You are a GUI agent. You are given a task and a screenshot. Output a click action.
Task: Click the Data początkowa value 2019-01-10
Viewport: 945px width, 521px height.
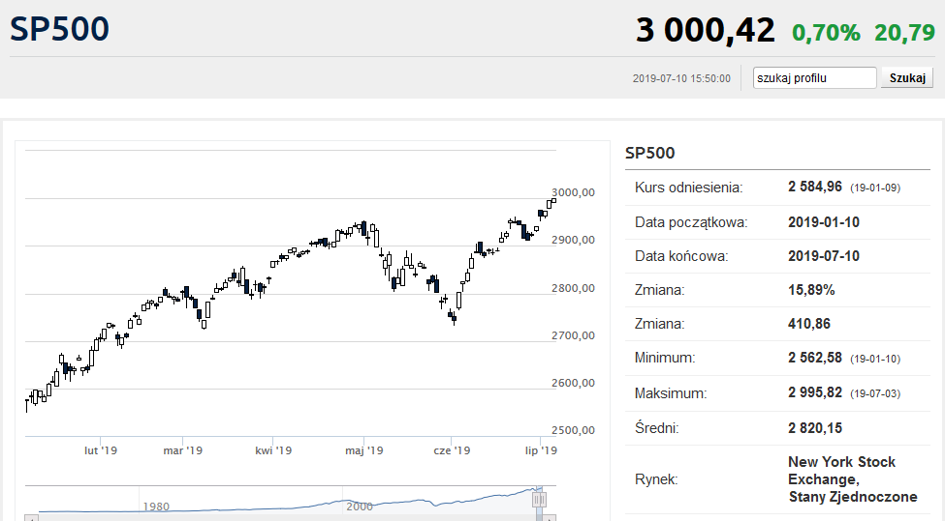coord(824,222)
